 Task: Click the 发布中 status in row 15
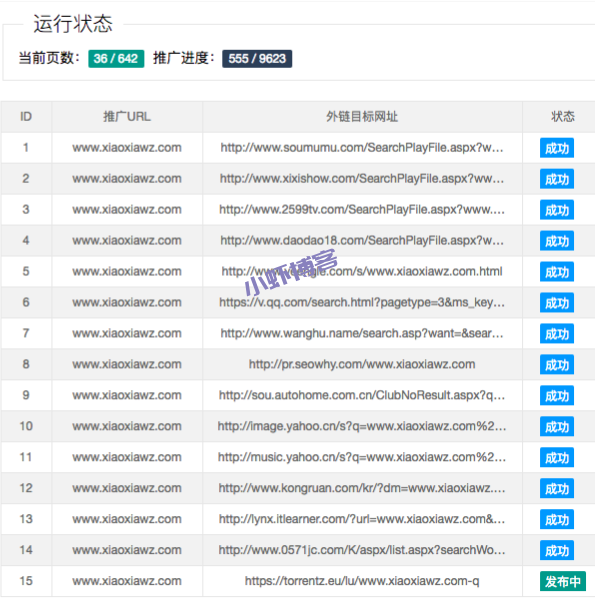[x=563, y=581]
